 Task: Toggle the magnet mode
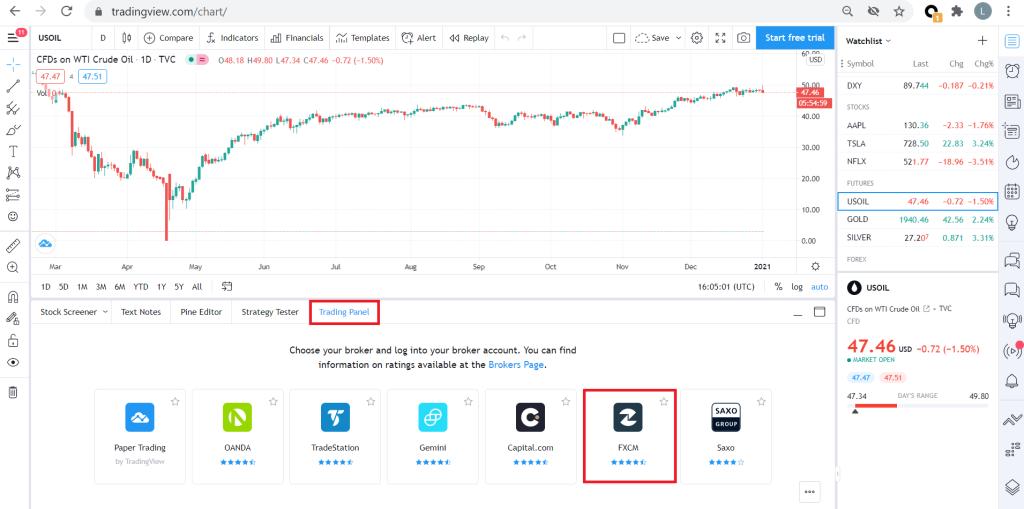tap(13, 297)
